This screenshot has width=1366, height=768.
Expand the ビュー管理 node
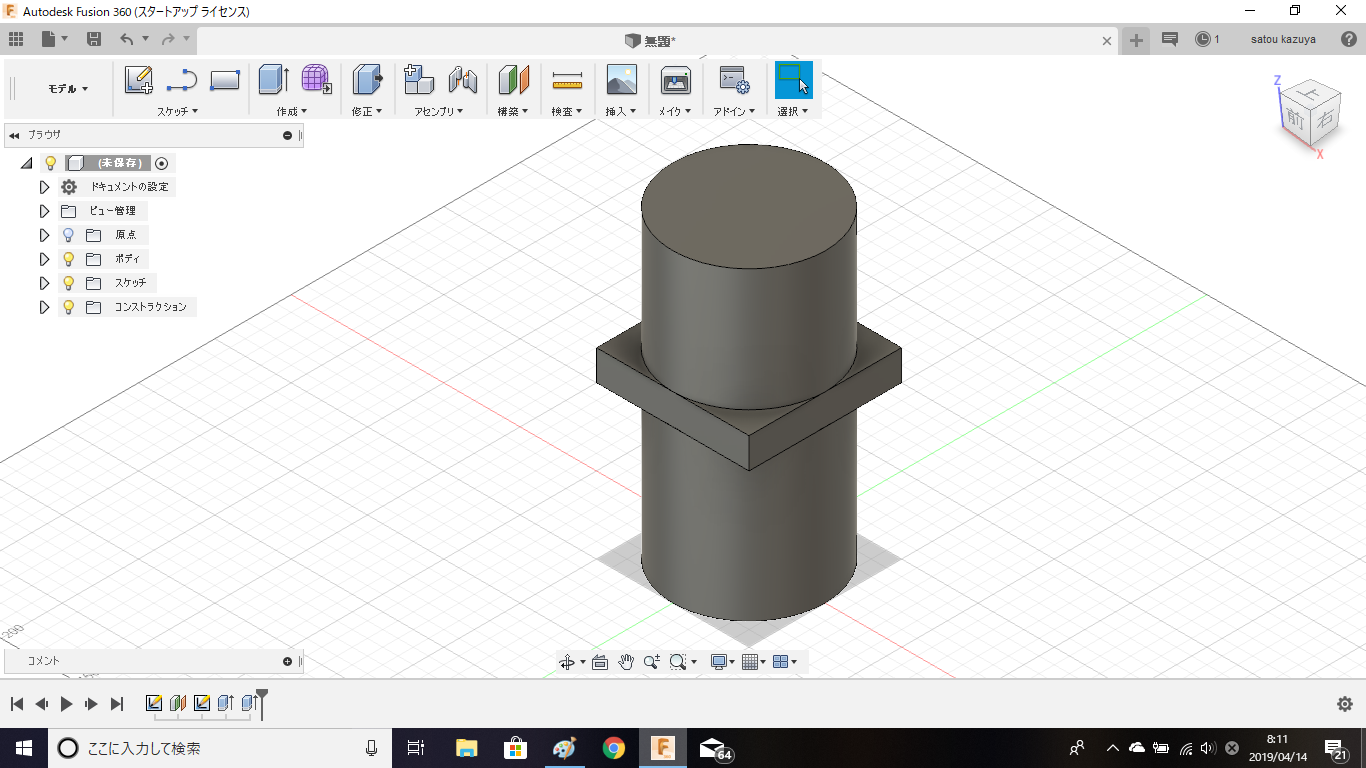(x=44, y=211)
